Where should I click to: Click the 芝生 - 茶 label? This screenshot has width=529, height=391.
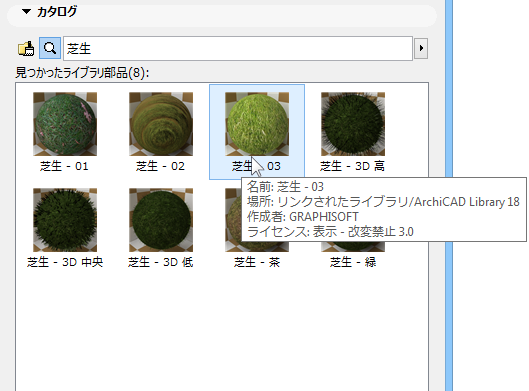(257, 262)
